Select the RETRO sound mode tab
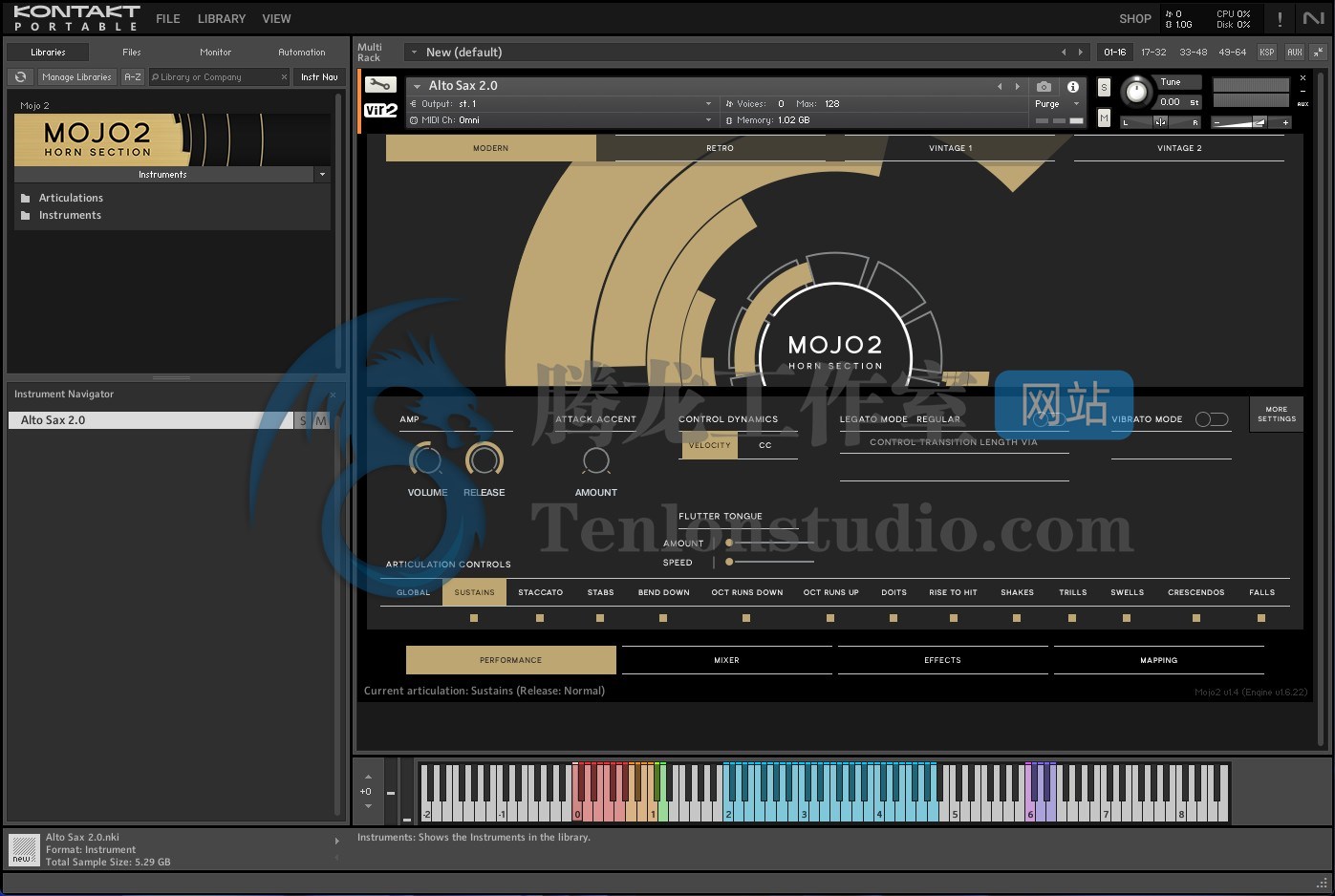Screen dimensions: 1335x896 pyautogui.click(x=721, y=148)
